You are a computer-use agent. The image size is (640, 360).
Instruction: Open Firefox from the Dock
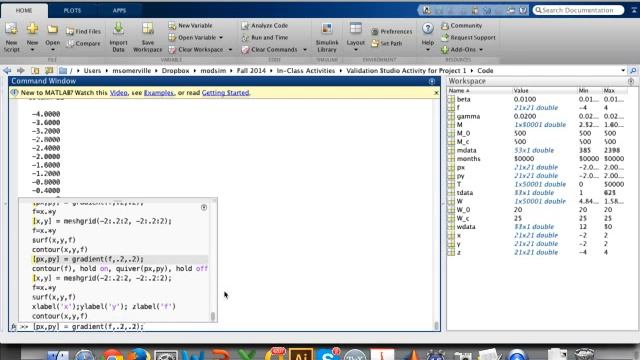pyautogui.click(x=139, y=354)
